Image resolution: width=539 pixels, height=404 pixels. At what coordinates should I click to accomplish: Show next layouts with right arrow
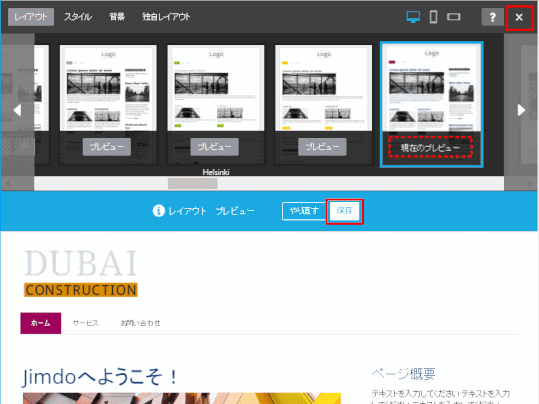[x=521, y=110]
